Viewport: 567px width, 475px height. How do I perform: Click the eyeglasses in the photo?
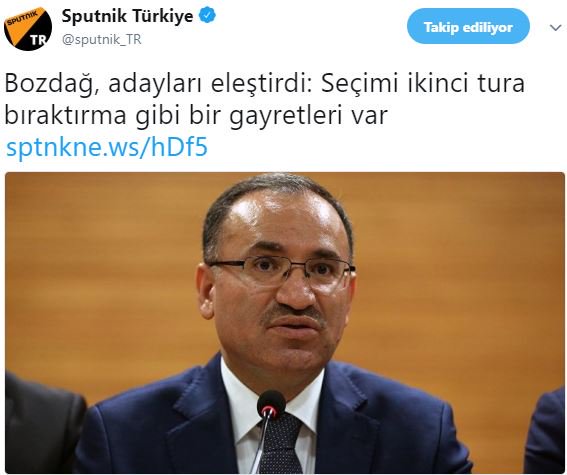click(281, 271)
